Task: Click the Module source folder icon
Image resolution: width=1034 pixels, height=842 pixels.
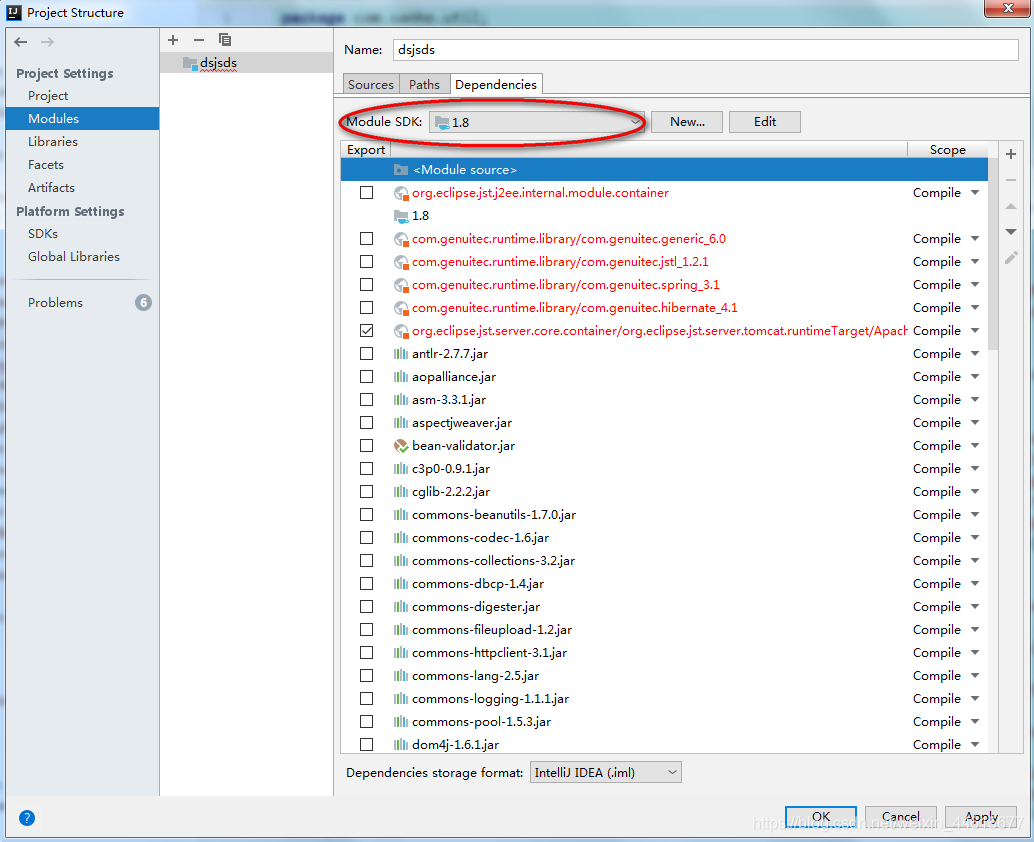Action: [400, 170]
